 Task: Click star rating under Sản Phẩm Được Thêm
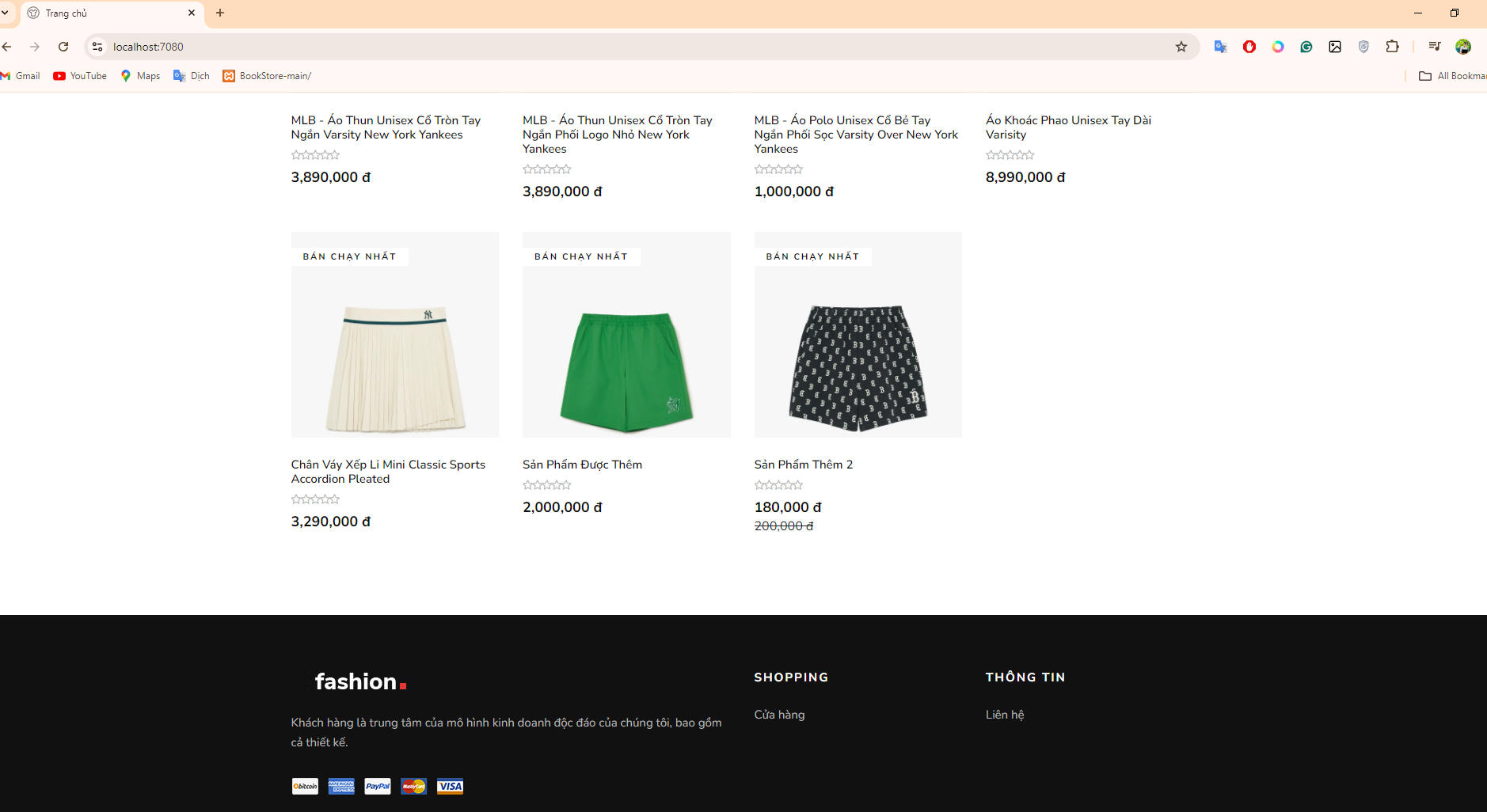coord(547,485)
